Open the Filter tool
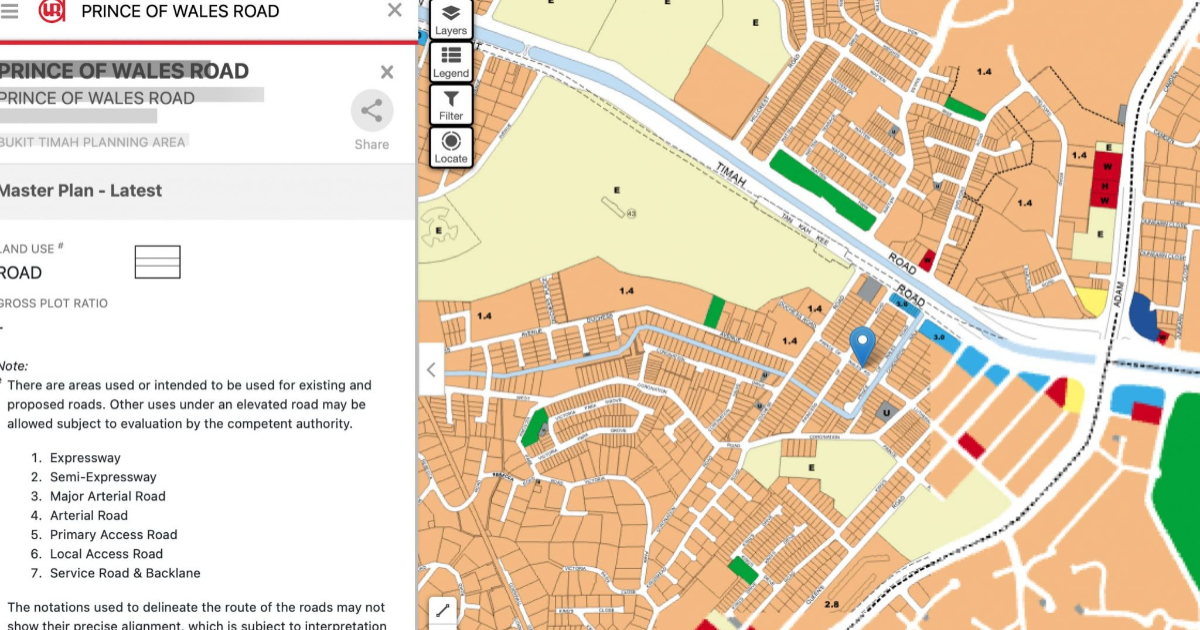Screen dimensions: 1200x630 451,105
